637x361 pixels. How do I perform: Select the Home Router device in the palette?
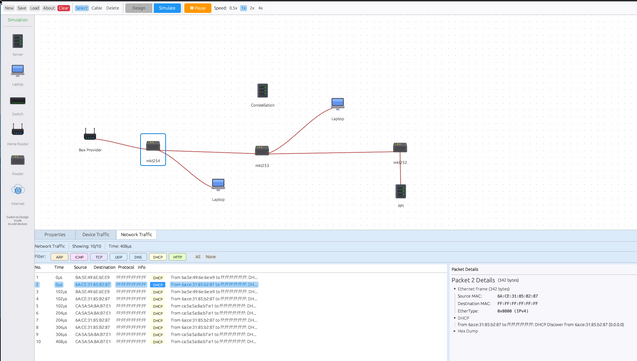tap(17, 130)
